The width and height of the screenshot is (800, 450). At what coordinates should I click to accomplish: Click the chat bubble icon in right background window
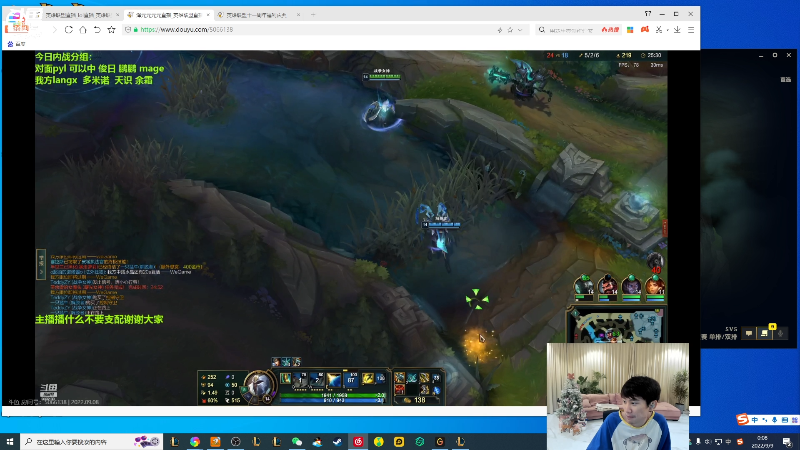[x=748, y=333]
